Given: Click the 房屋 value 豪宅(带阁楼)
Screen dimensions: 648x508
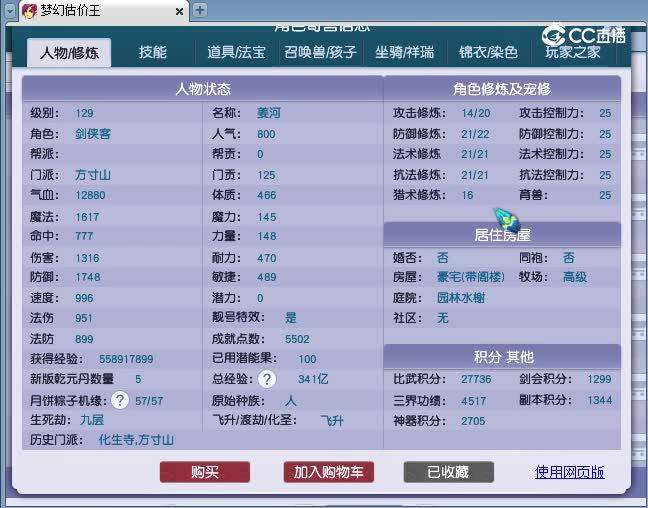Looking at the screenshot, I should (x=471, y=277).
